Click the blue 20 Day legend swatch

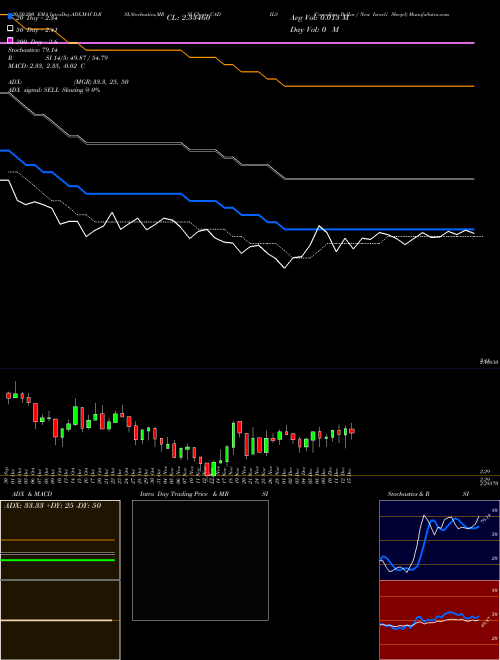tap(10, 17)
